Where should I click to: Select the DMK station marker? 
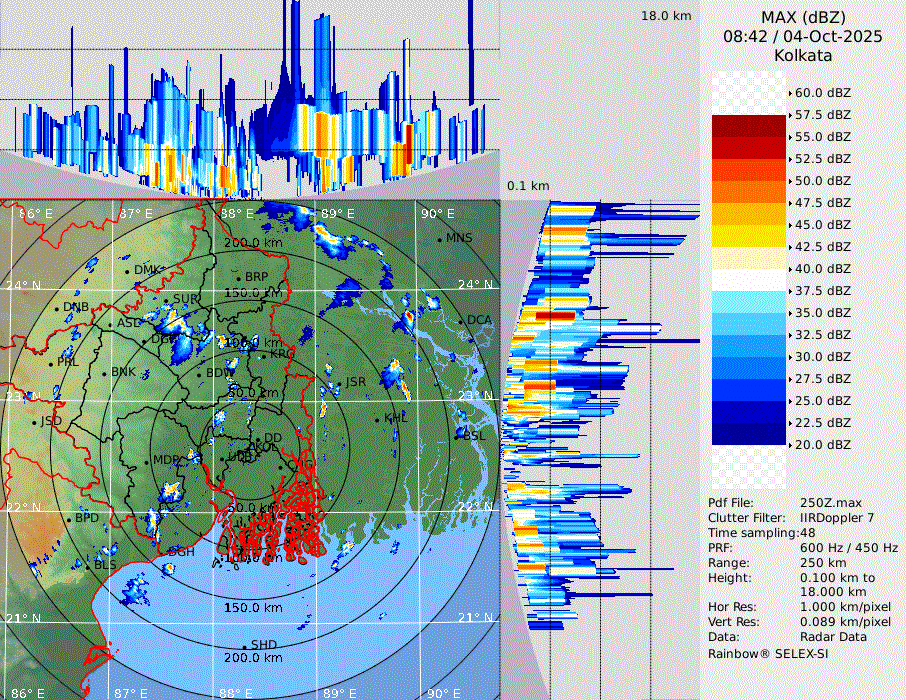128,270
